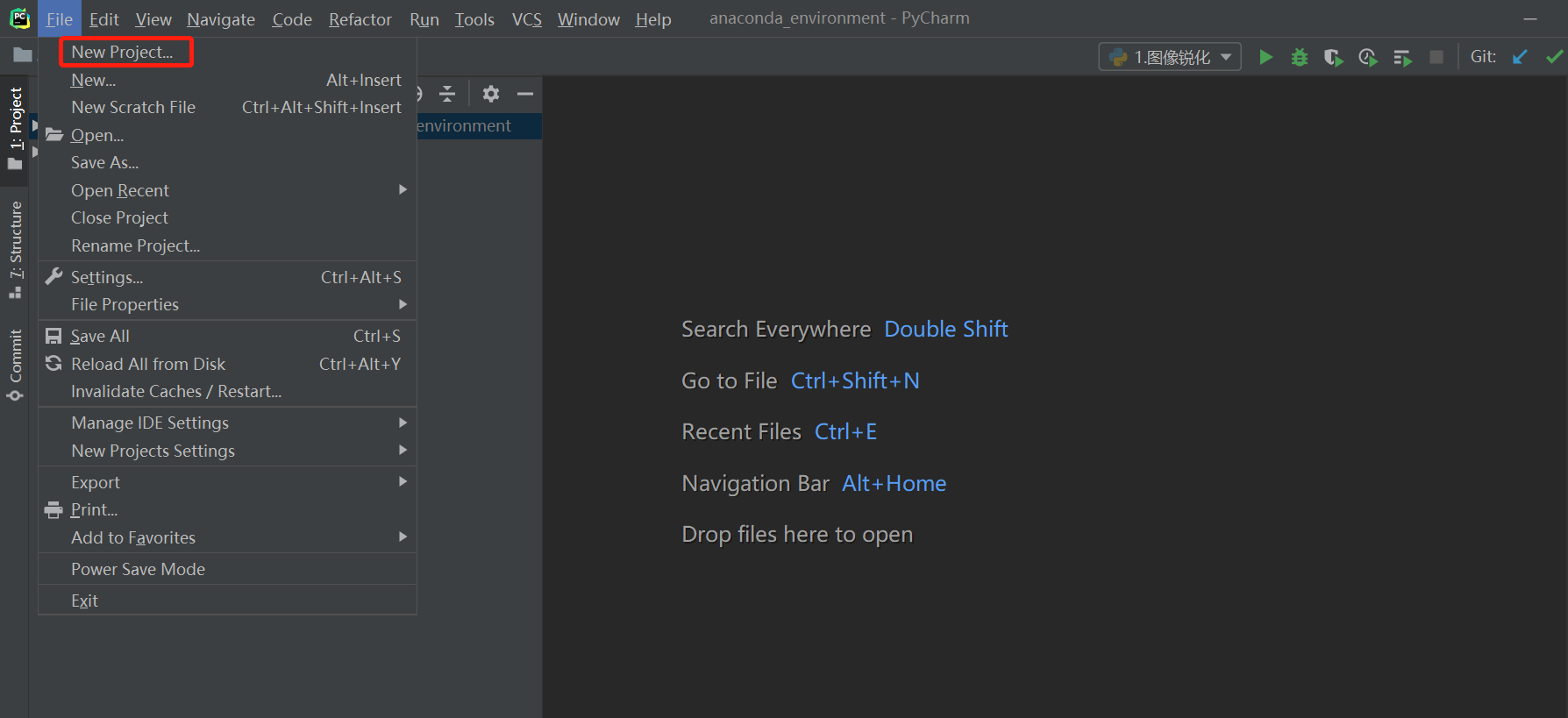Click the profile run clock icon
1568x718 pixels.
point(1367,57)
